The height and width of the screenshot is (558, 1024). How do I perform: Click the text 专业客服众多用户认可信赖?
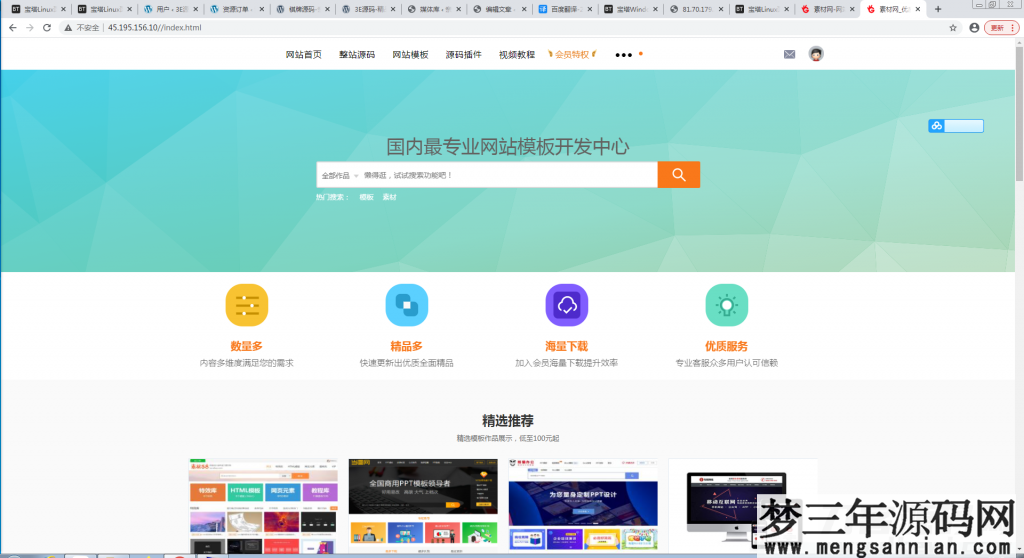pos(726,363)
